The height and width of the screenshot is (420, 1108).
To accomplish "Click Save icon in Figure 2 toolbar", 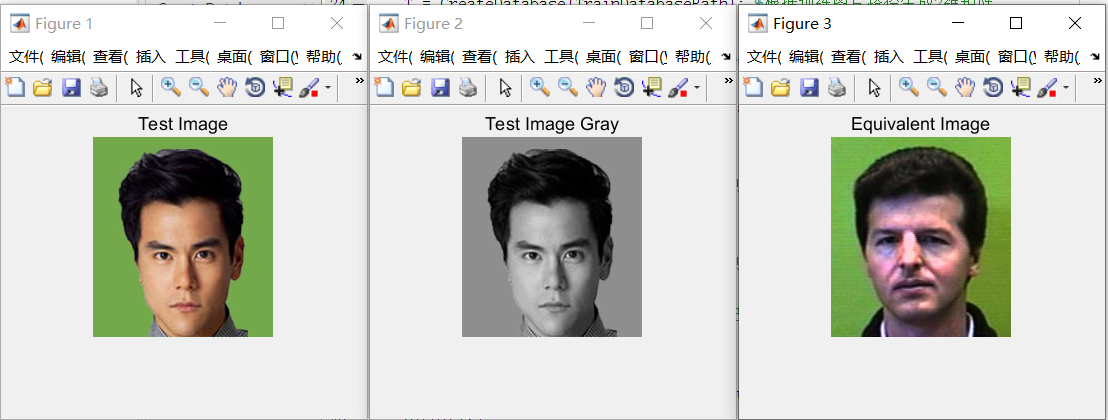I will click(x=440, y=88).
